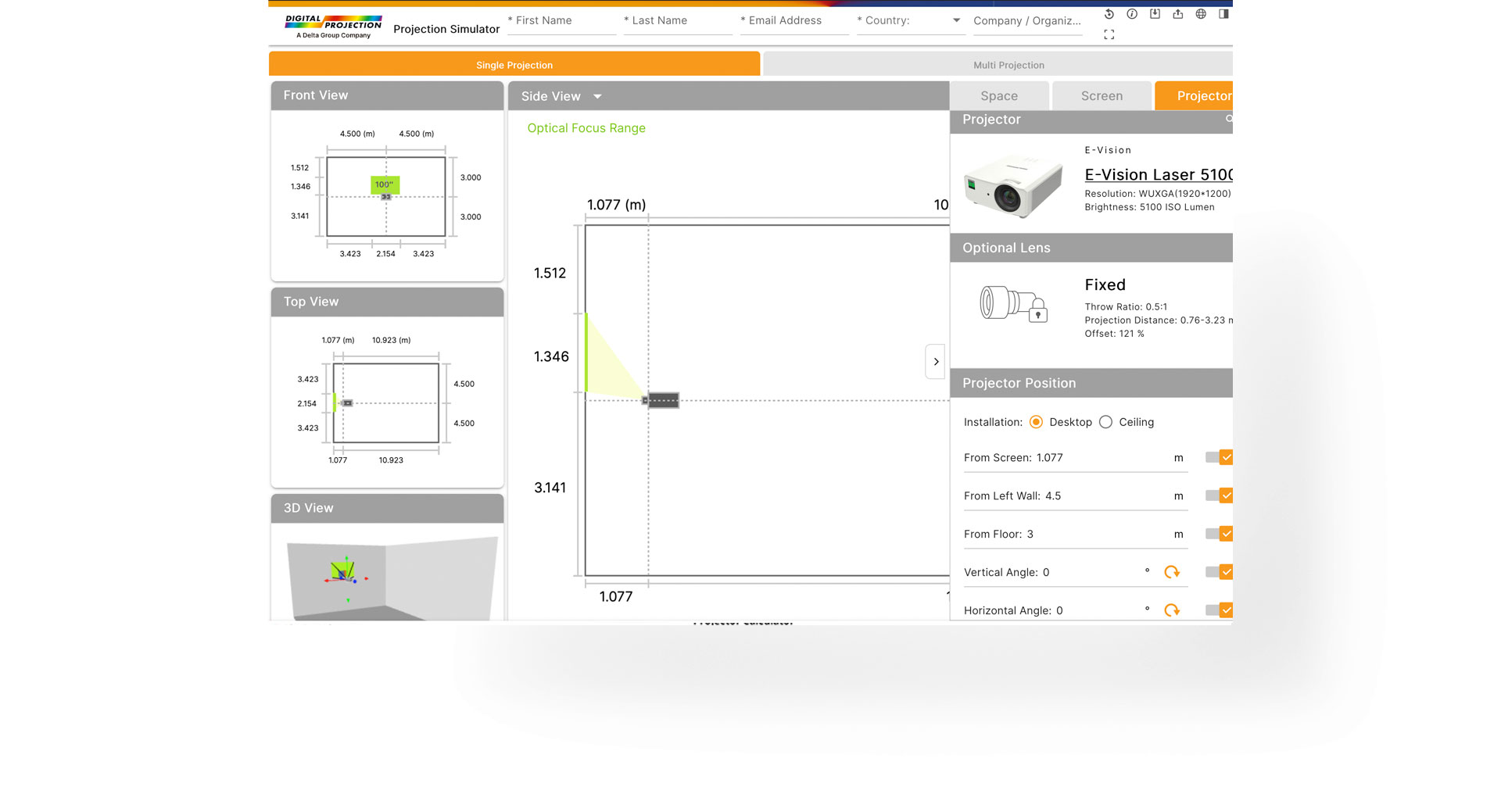Open the Space tab
Image resolution: width=1501 pixels, height=812 pixels.
point(999,96)
